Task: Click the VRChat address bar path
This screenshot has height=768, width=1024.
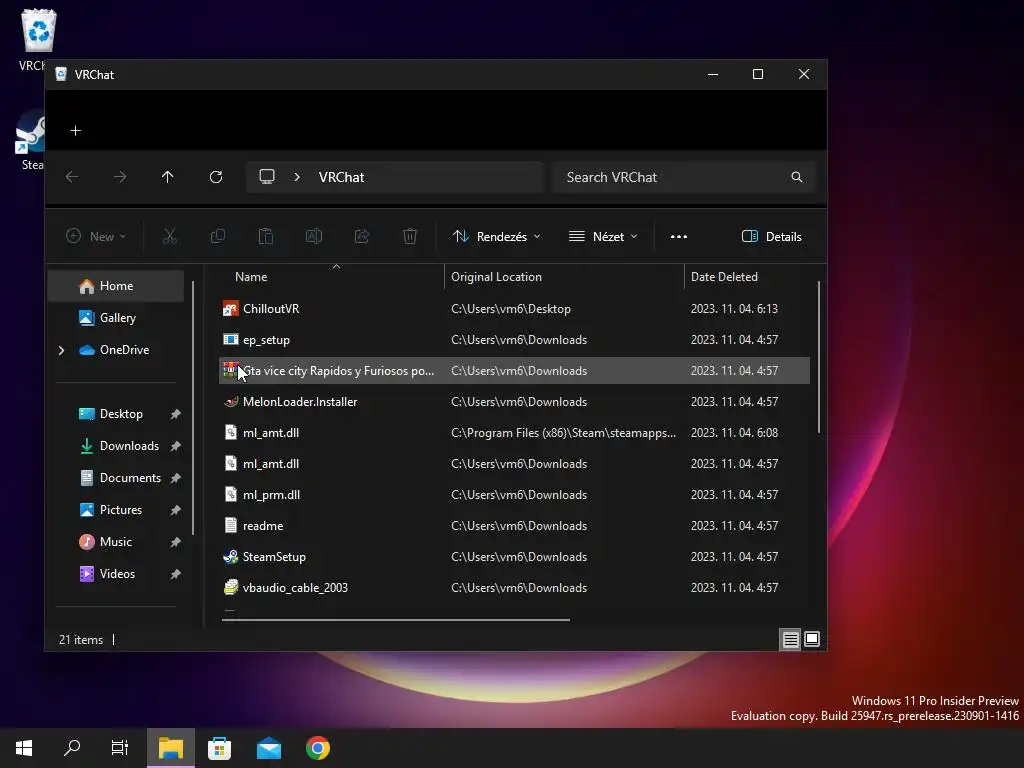Action: pyautogui.click(x=395, y=177)
